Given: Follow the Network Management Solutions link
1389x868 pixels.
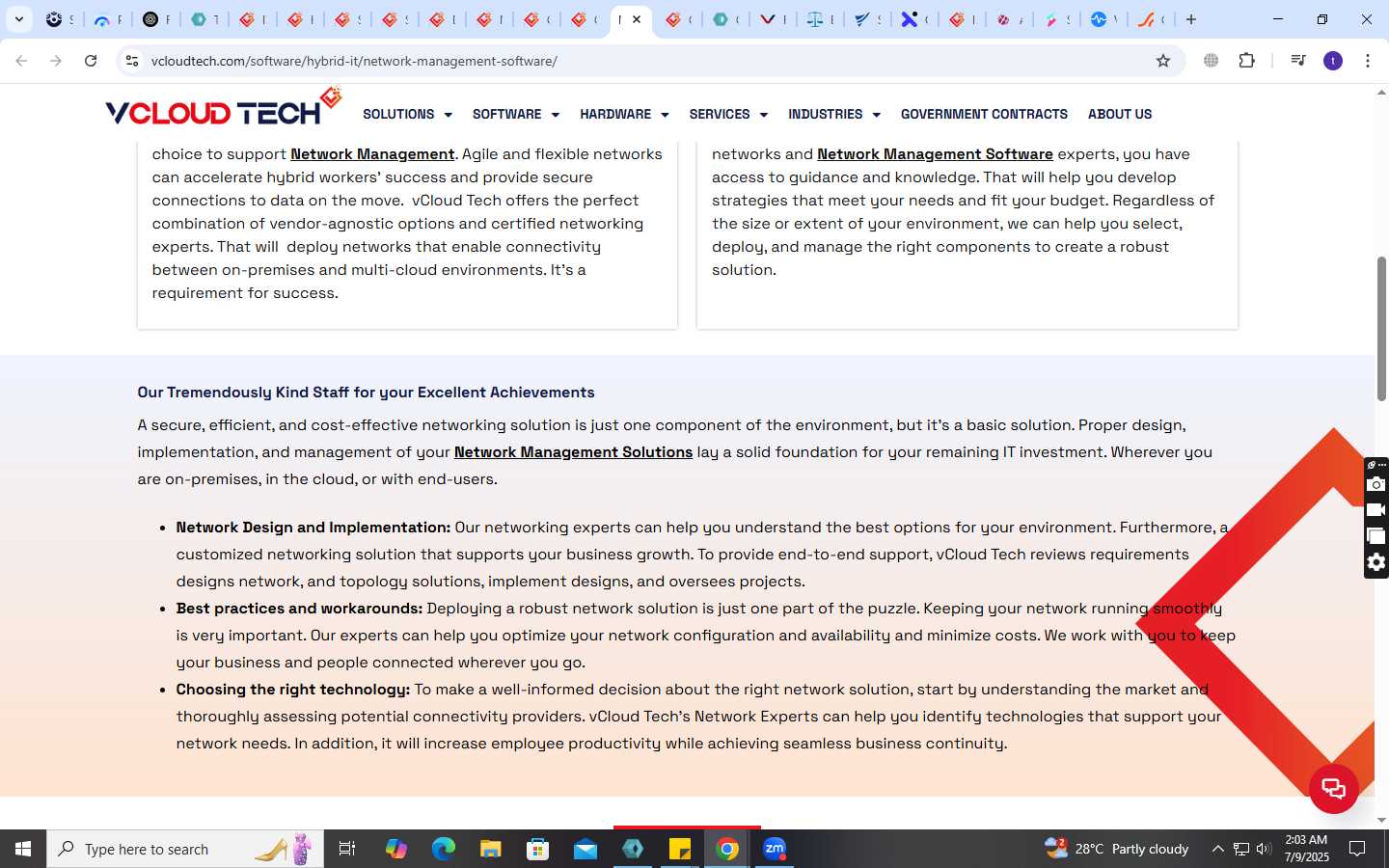Looking at the screenshot, I should click(573, 452).
